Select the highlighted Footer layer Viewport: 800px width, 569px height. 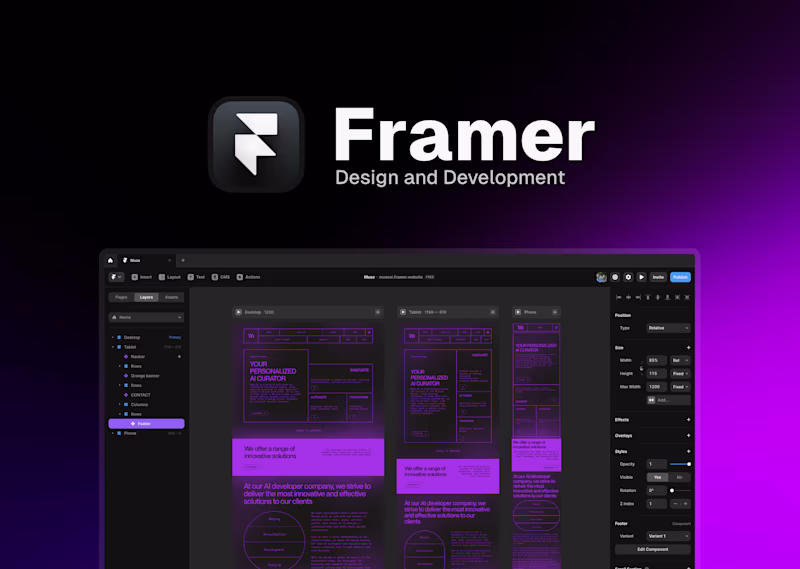point(146,424)
